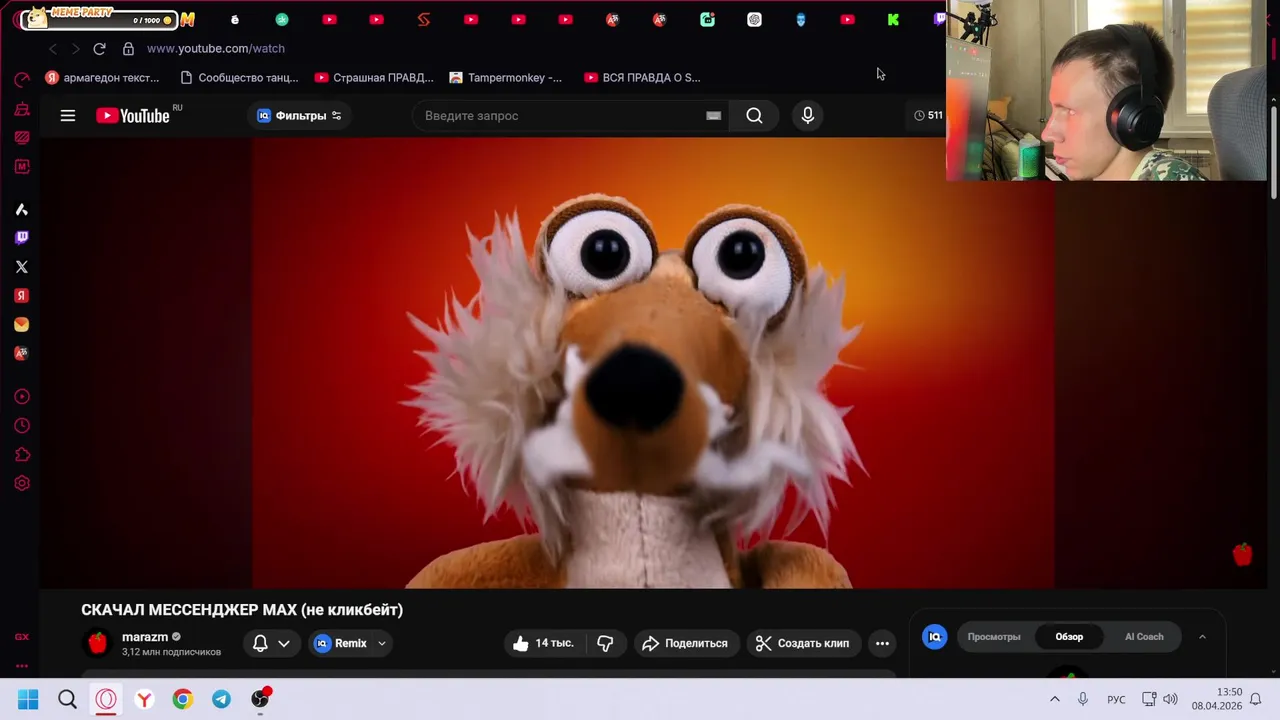Image resolution: width=1280 pixels, height=720 pixels.
Task: Dislike the video
Action: [606, 643]
